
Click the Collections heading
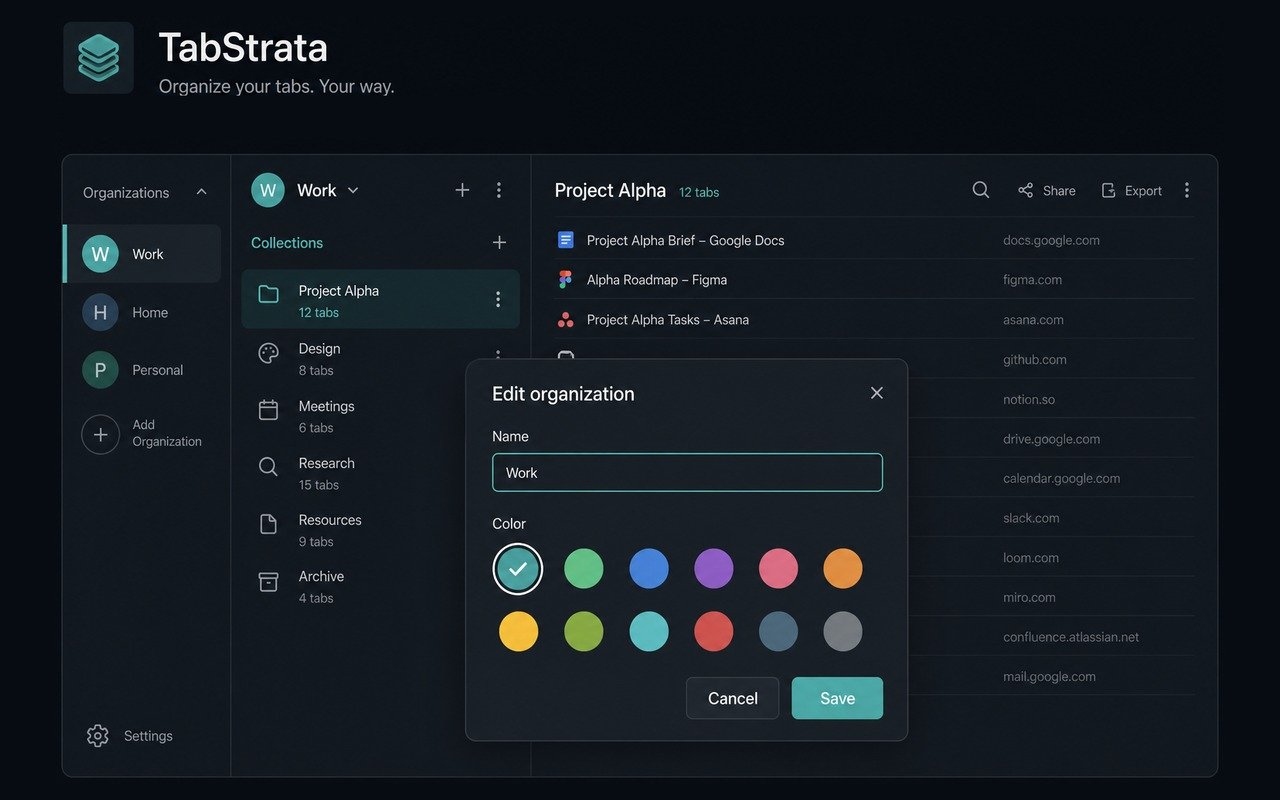(x=287, y=243)
